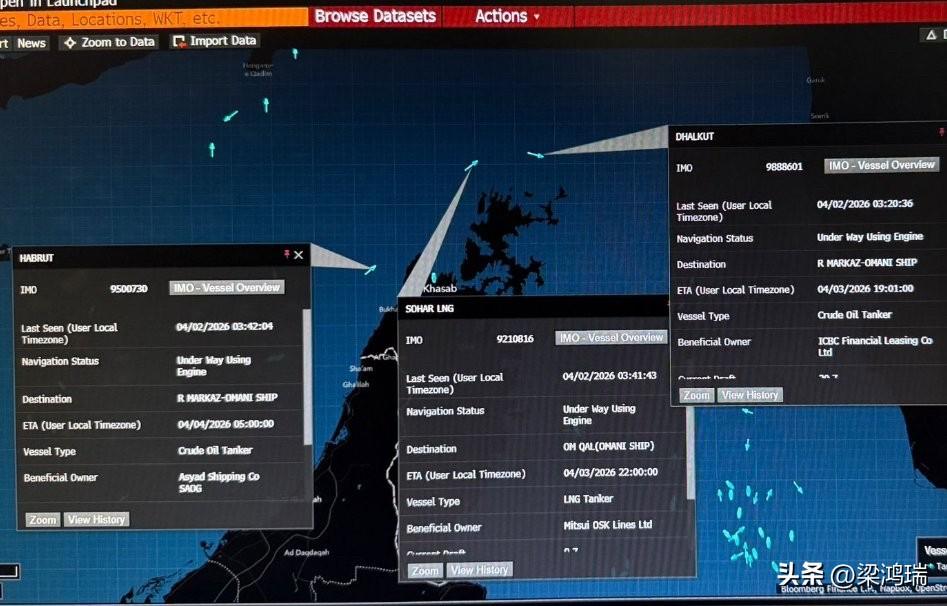Pin the DHALKUT vessel popup
Viewport: 947px width, 606px height.
pos(942,132)
